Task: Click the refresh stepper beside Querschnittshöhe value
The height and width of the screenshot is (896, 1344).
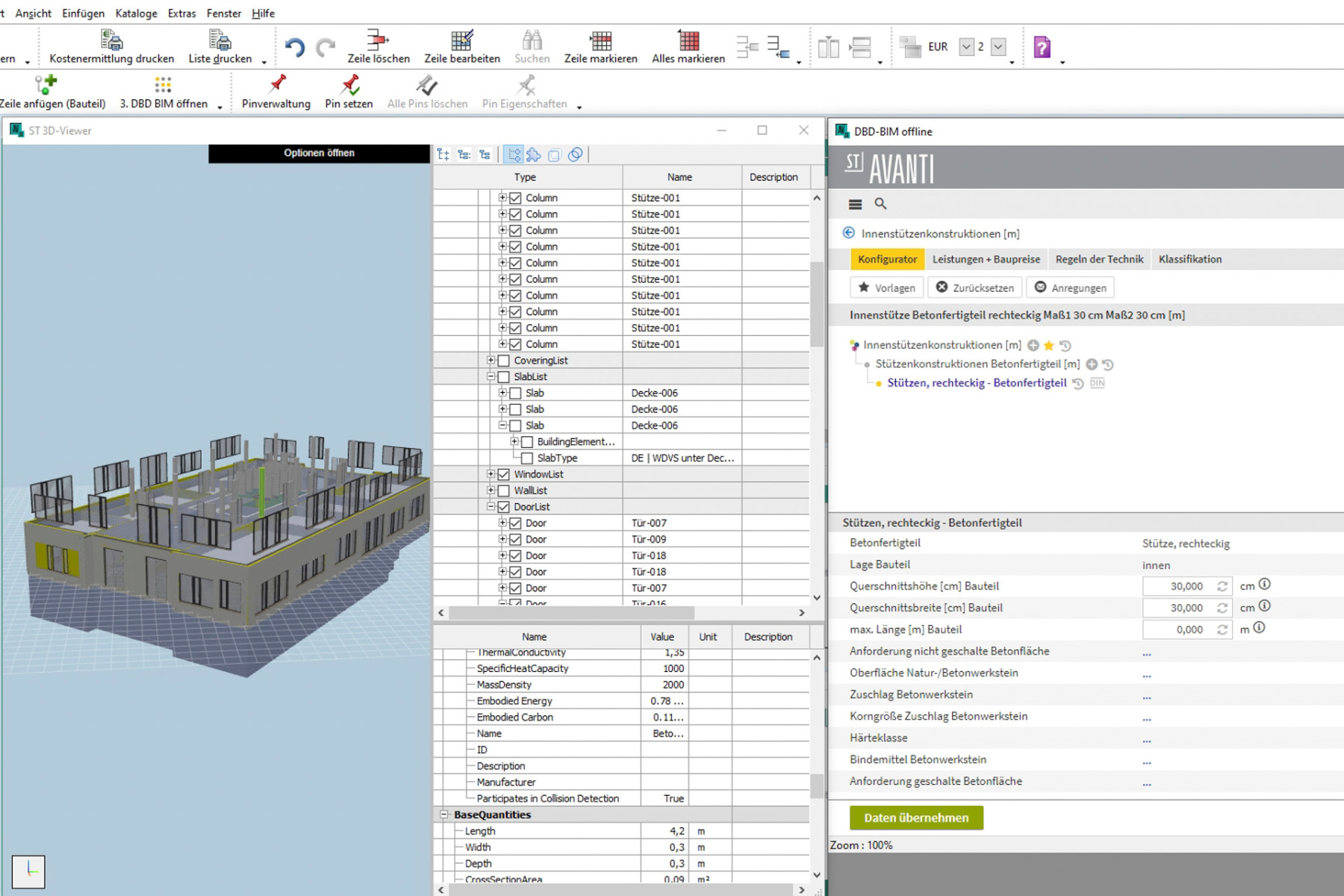Action: pyautogui.click(x=1223, y=586)
